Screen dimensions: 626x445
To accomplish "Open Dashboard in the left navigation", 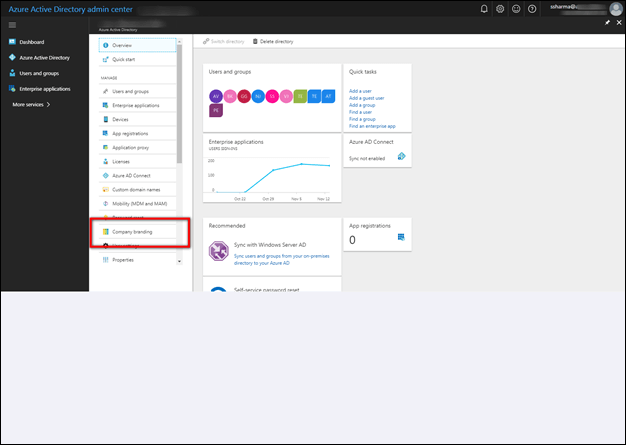I will tap(32, 42).
